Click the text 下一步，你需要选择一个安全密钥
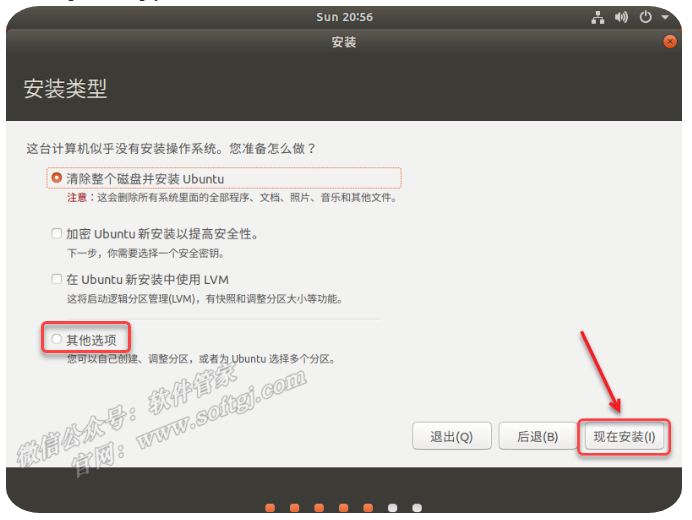This screenshot has width=692, height=520. click(146, 253)
